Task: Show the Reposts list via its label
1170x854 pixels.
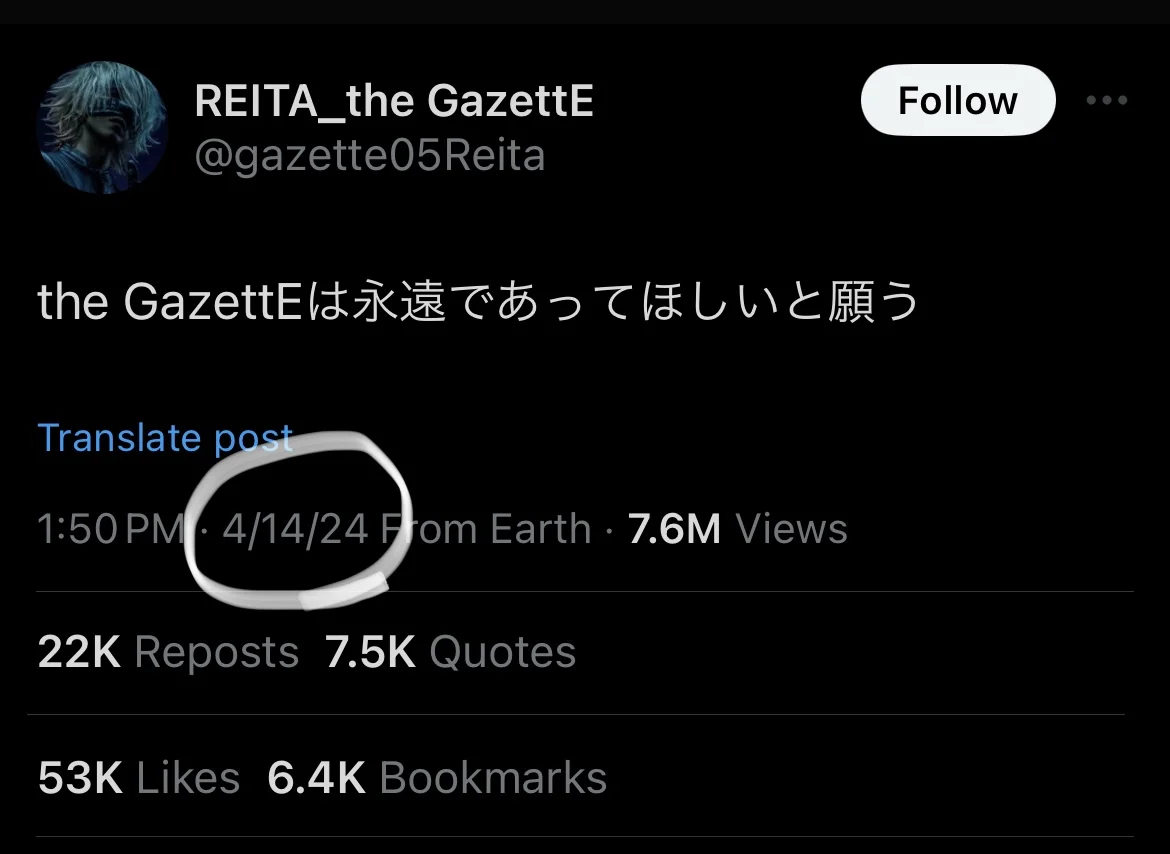Action: (x=216, y=652)
